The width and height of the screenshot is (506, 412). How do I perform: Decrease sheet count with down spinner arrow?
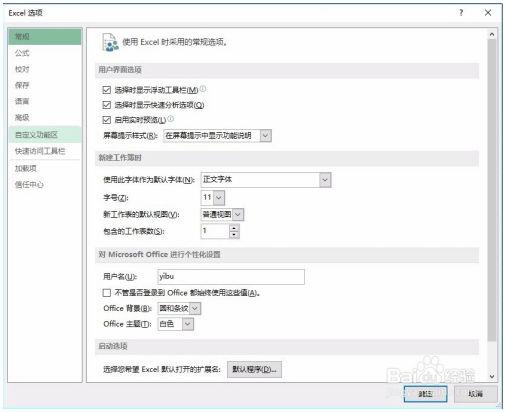point(234,234)
